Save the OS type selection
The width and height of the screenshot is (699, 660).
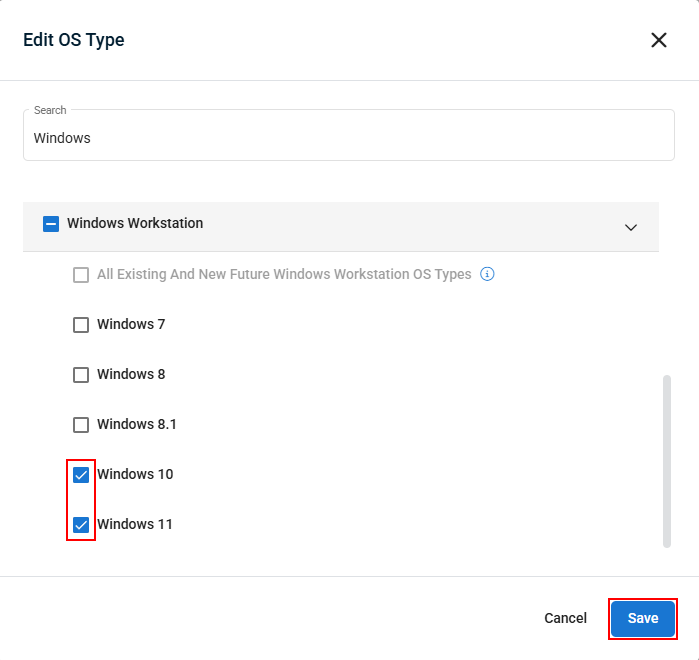click(642, 618)
